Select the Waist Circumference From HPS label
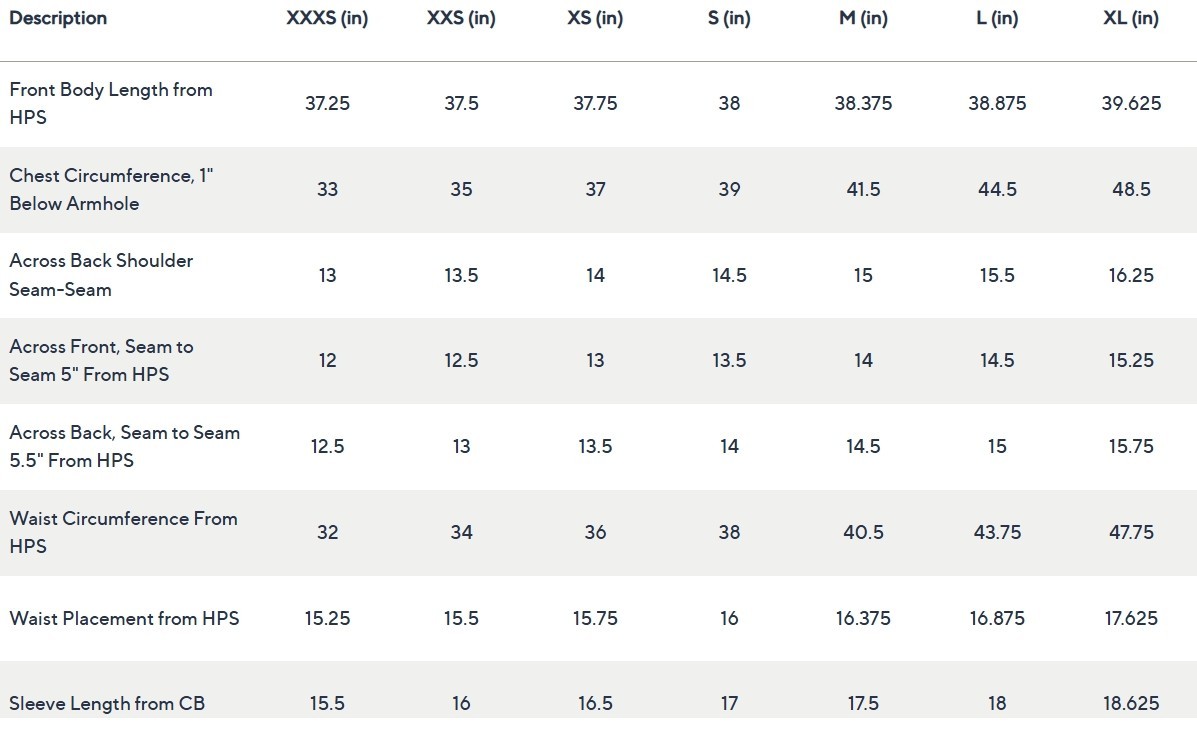1197x733 pixels. pos(123,532)
